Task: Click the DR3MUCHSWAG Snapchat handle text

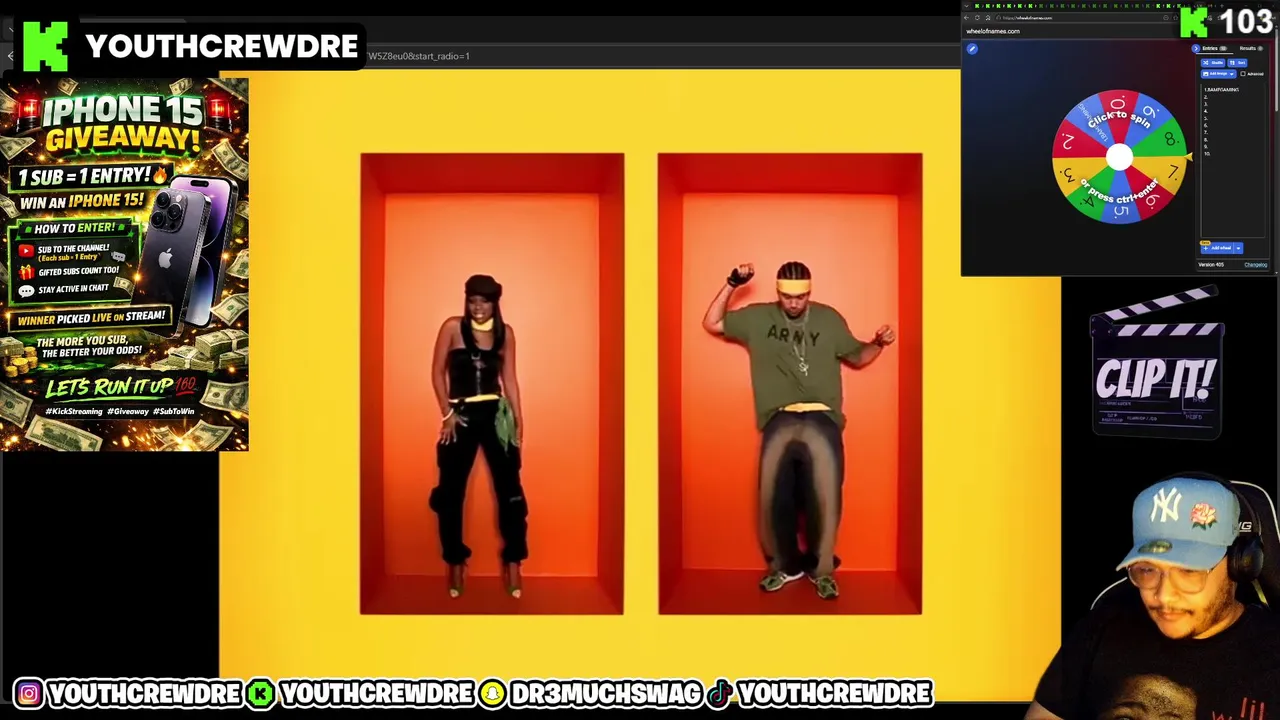Action: (606, 693)
